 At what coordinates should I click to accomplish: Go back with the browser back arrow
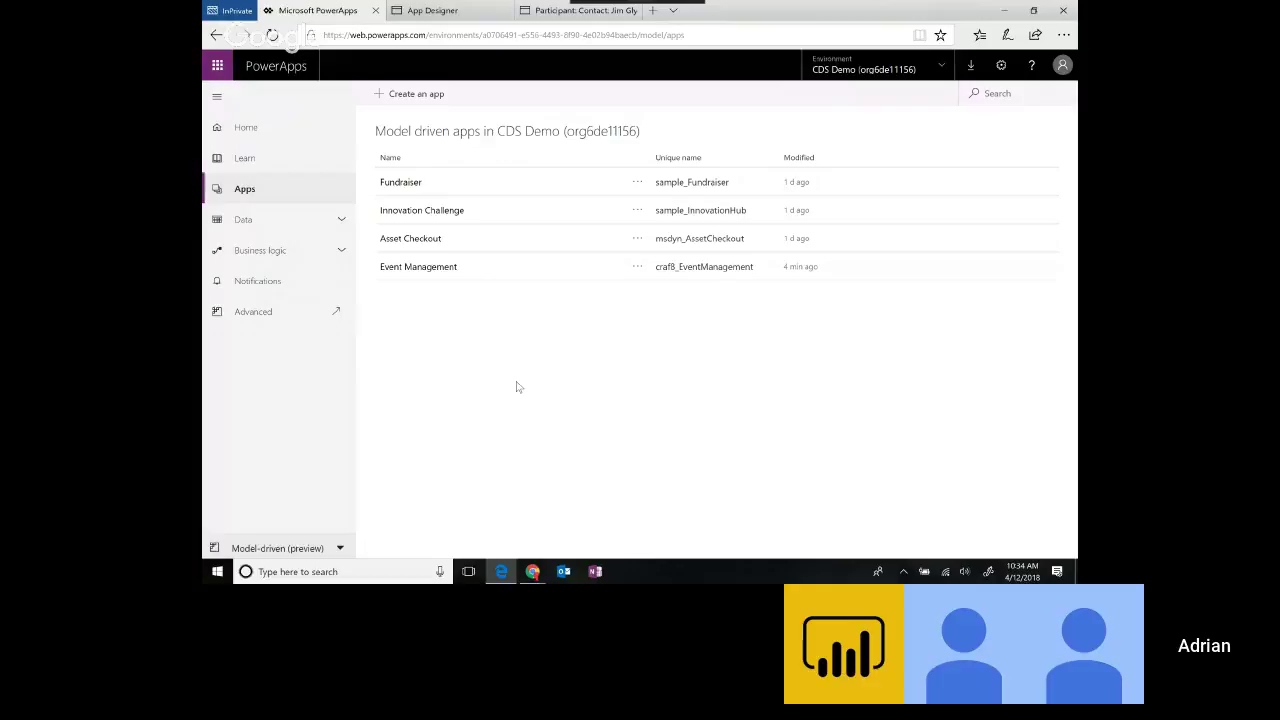(x=217, y=35)
